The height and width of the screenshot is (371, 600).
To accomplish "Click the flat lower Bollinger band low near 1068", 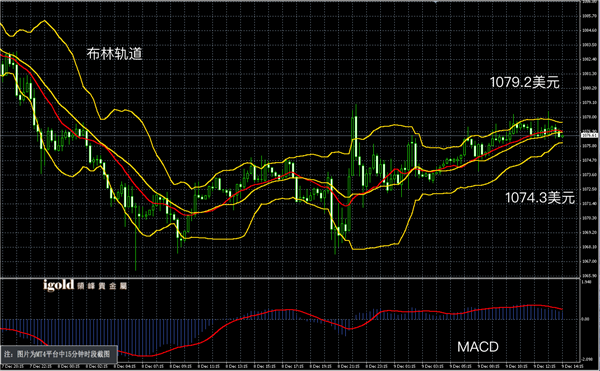I will pos(375,248).
